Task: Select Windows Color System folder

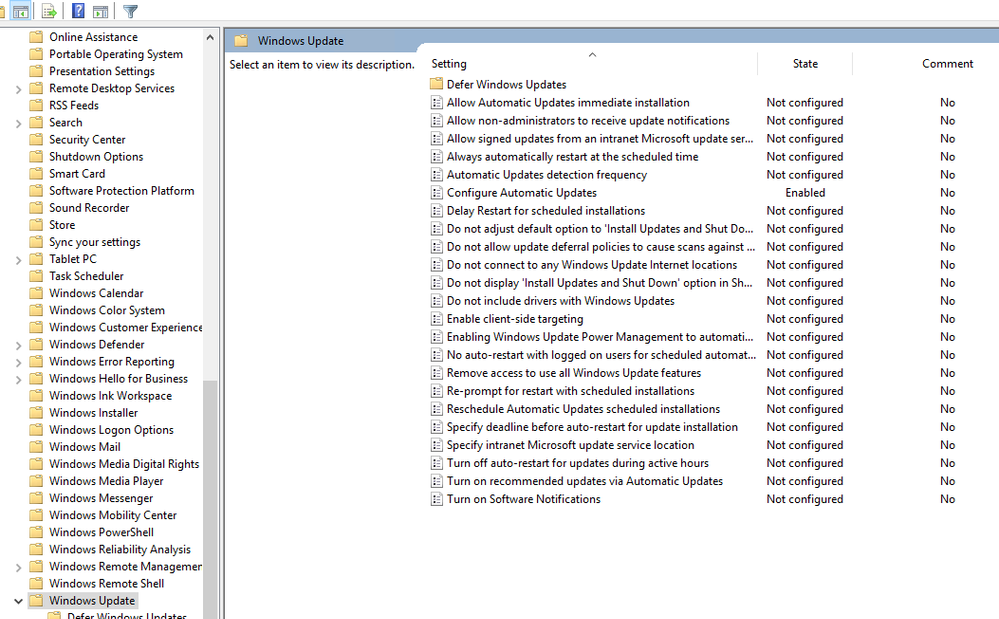Action: click(x=107, y=310)
